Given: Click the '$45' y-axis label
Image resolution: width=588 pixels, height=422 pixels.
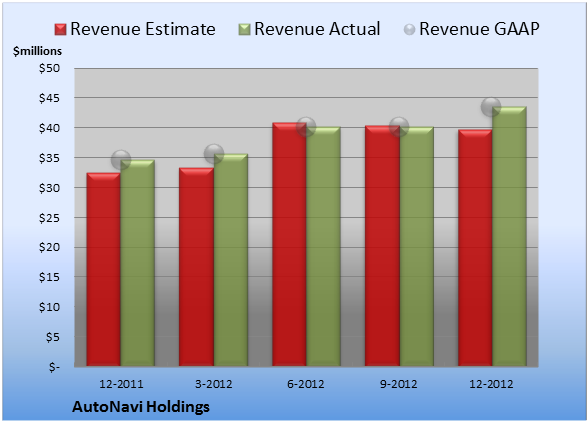Looking at the screenshot, I should tap(50, 98).
